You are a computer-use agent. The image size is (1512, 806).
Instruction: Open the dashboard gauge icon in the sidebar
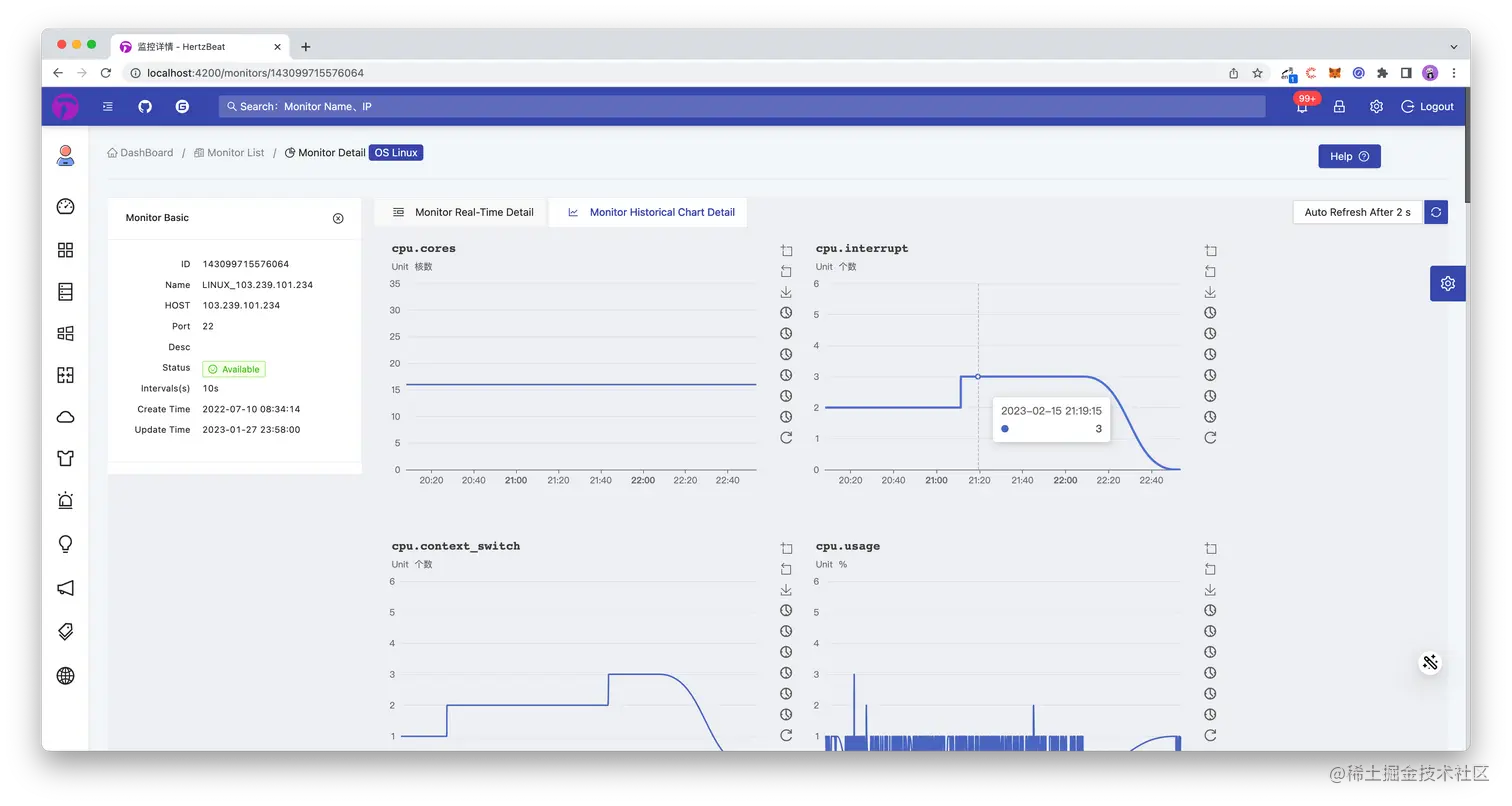[x=65, y=207]
